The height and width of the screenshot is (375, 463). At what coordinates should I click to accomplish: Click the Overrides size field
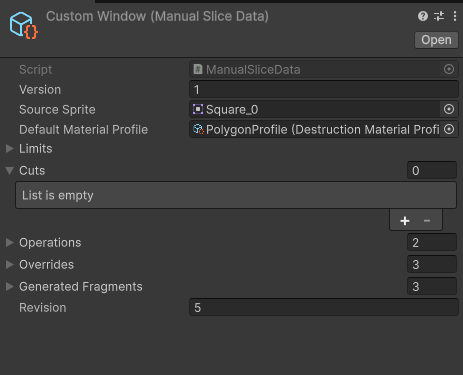[x=432, y=264]
